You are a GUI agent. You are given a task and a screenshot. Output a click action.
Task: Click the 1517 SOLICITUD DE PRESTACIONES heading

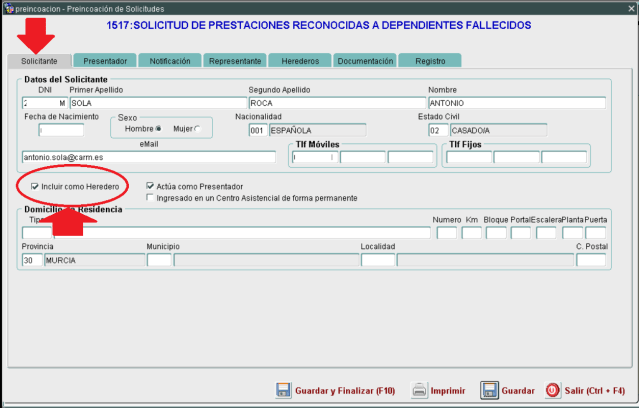pyautogui.click(x=319, y=25)
